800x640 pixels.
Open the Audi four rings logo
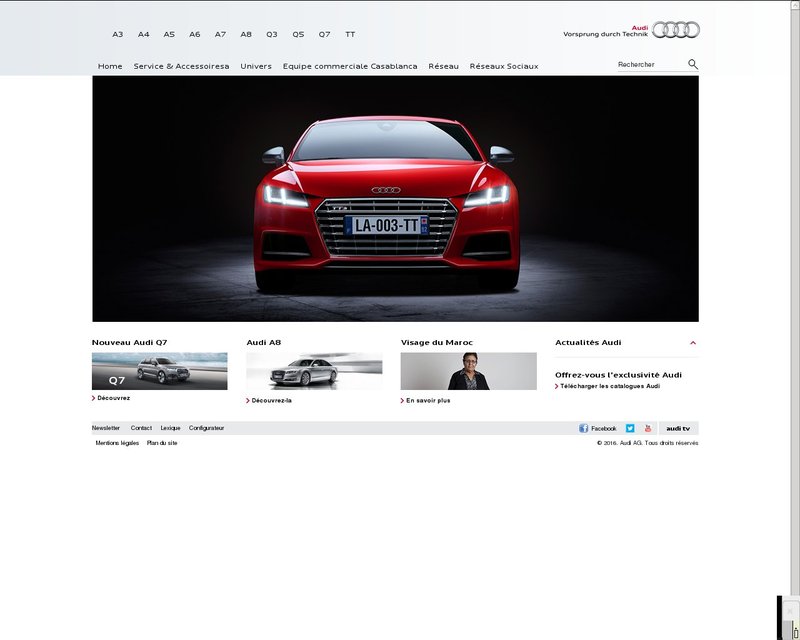676,30
